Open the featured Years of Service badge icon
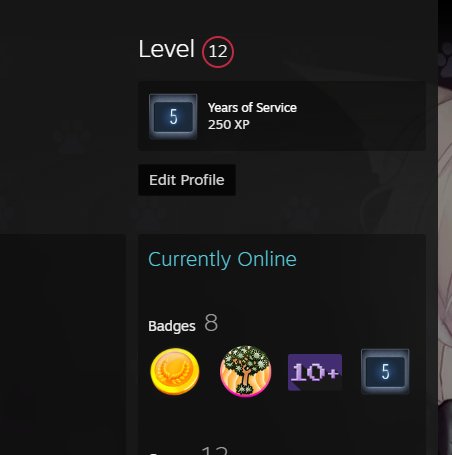Viewport: 452px width, 455px height. [173, 116]
